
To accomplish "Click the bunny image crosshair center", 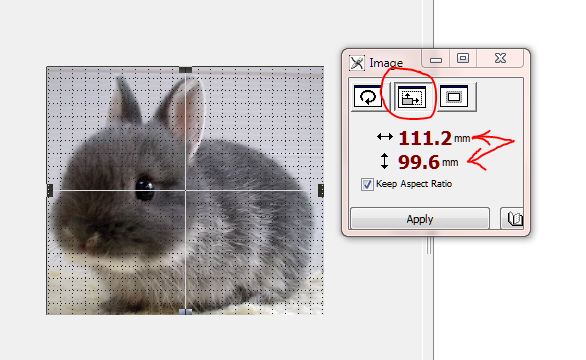I will click(x=185, y=191).
